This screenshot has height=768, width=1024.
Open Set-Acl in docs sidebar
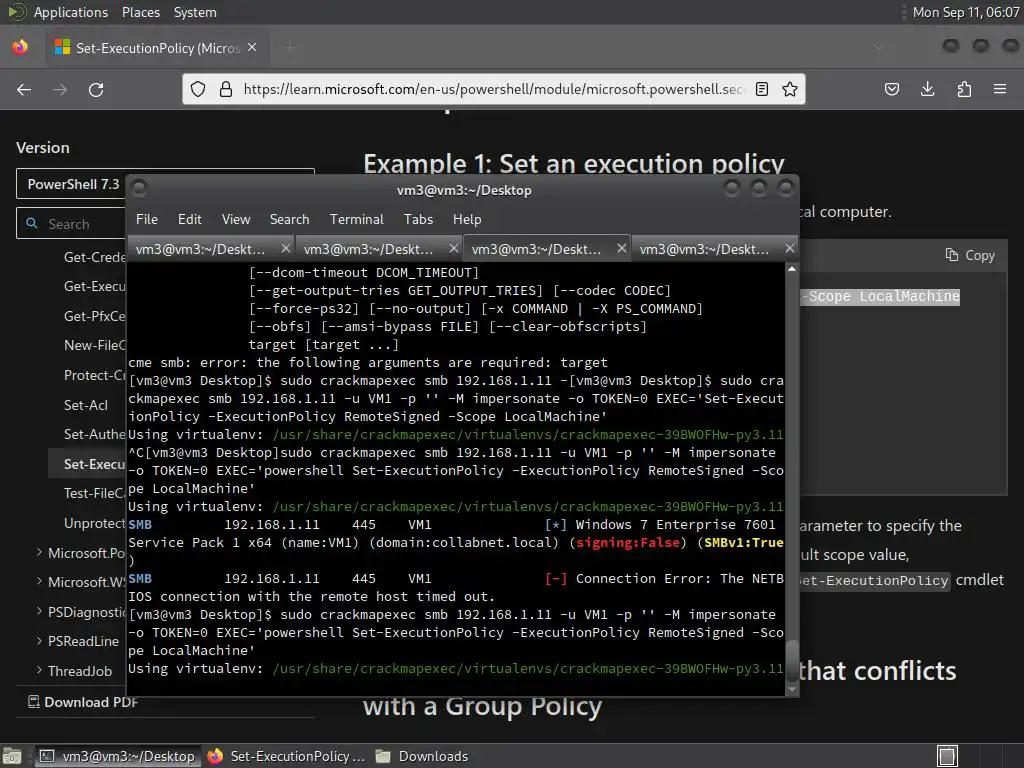pyautogui.click(x=86, y=405)
